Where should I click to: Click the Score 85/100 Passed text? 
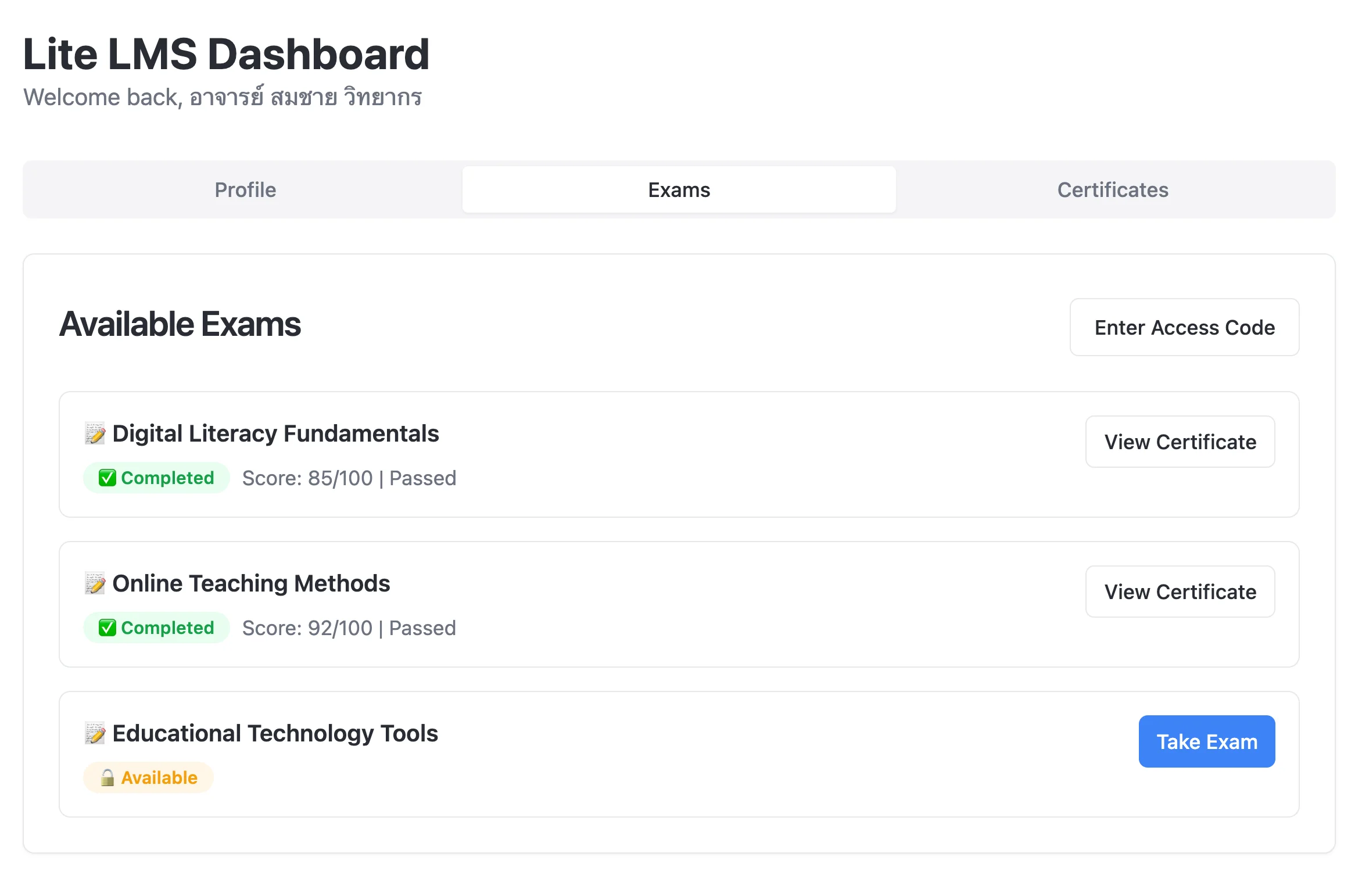[349, 478]
